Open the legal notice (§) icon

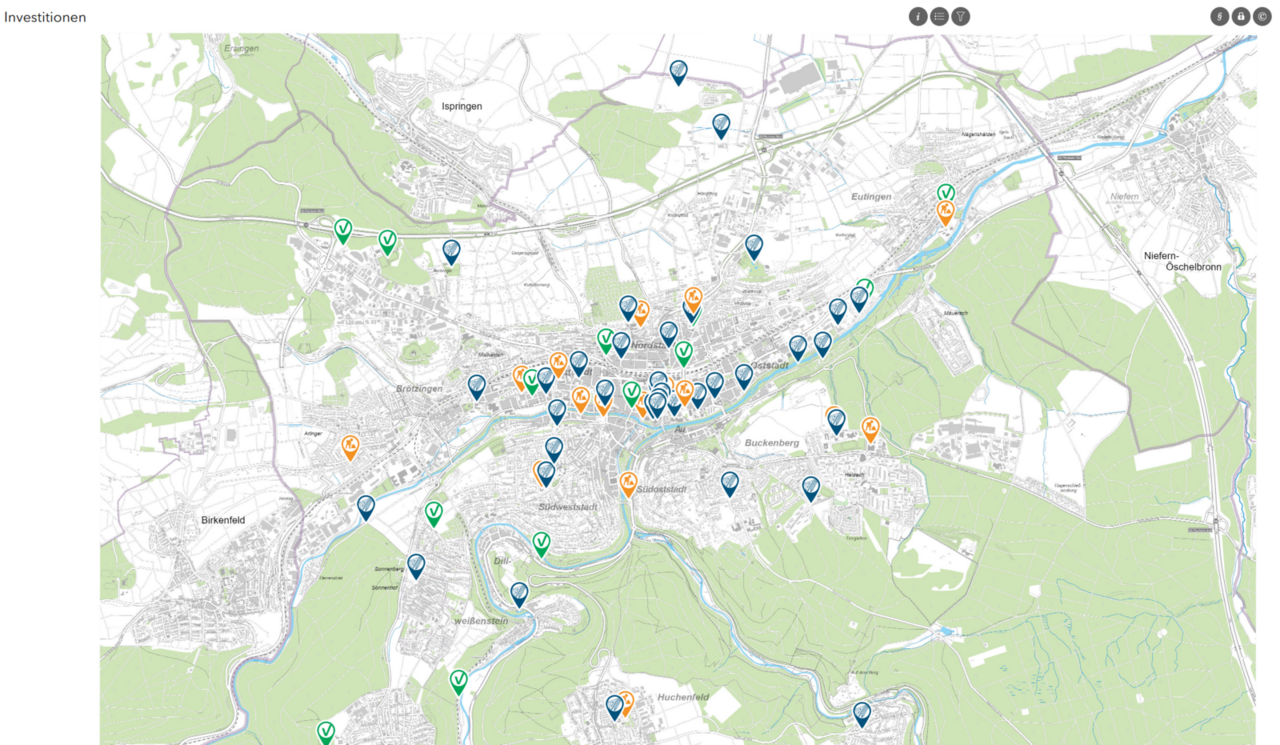[1219, 16]
